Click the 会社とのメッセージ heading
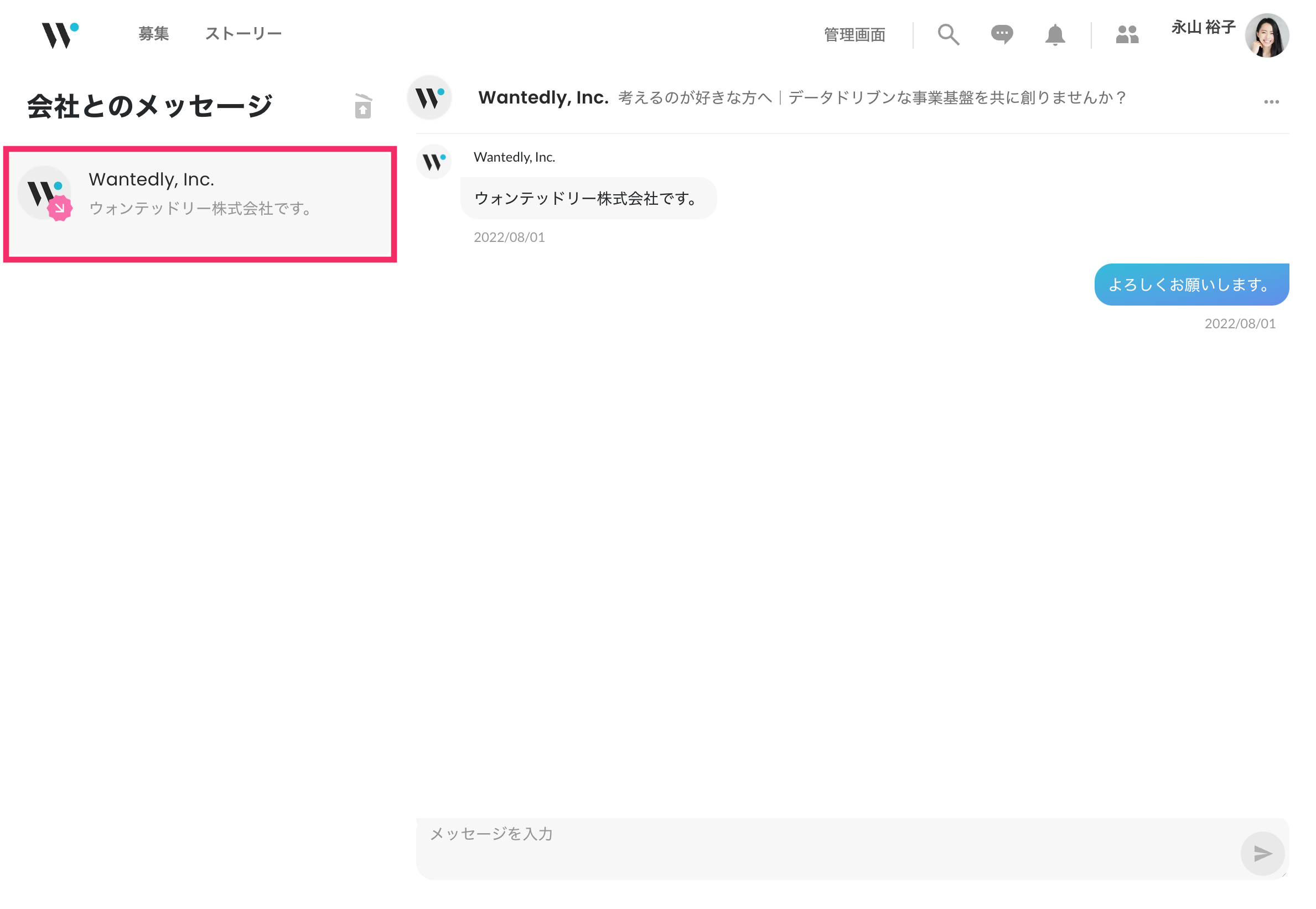The image size is (1316, 909). tap(151, 106)
